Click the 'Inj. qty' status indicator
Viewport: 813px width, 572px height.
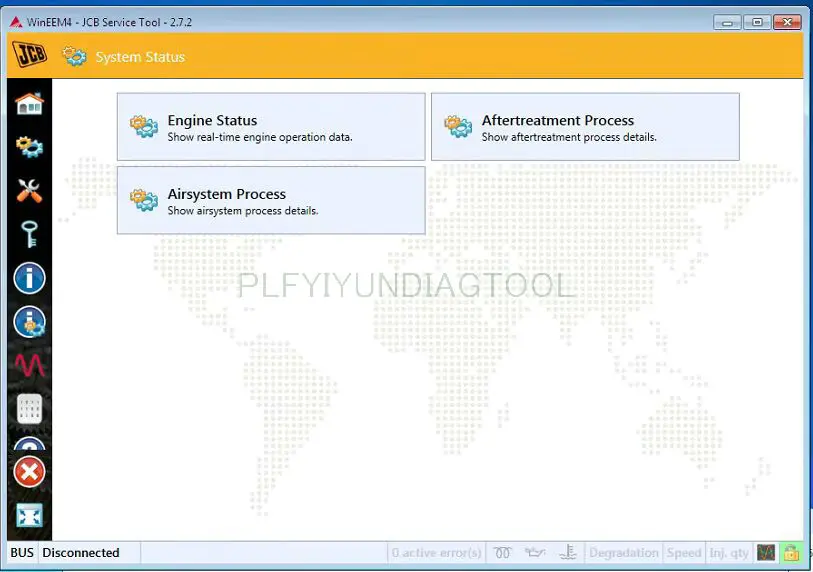728,553
